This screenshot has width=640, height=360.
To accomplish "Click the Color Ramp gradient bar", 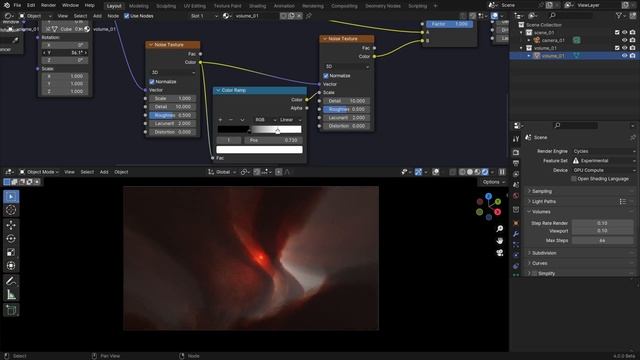I will click(260, 129).
